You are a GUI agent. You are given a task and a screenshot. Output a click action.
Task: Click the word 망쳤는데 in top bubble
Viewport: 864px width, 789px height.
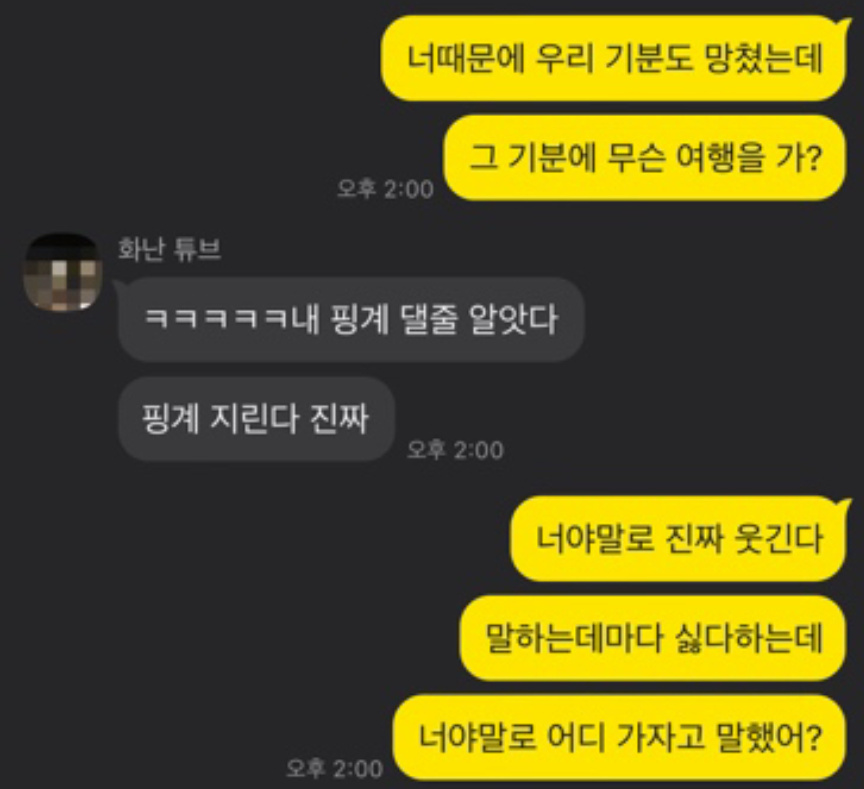764,58
